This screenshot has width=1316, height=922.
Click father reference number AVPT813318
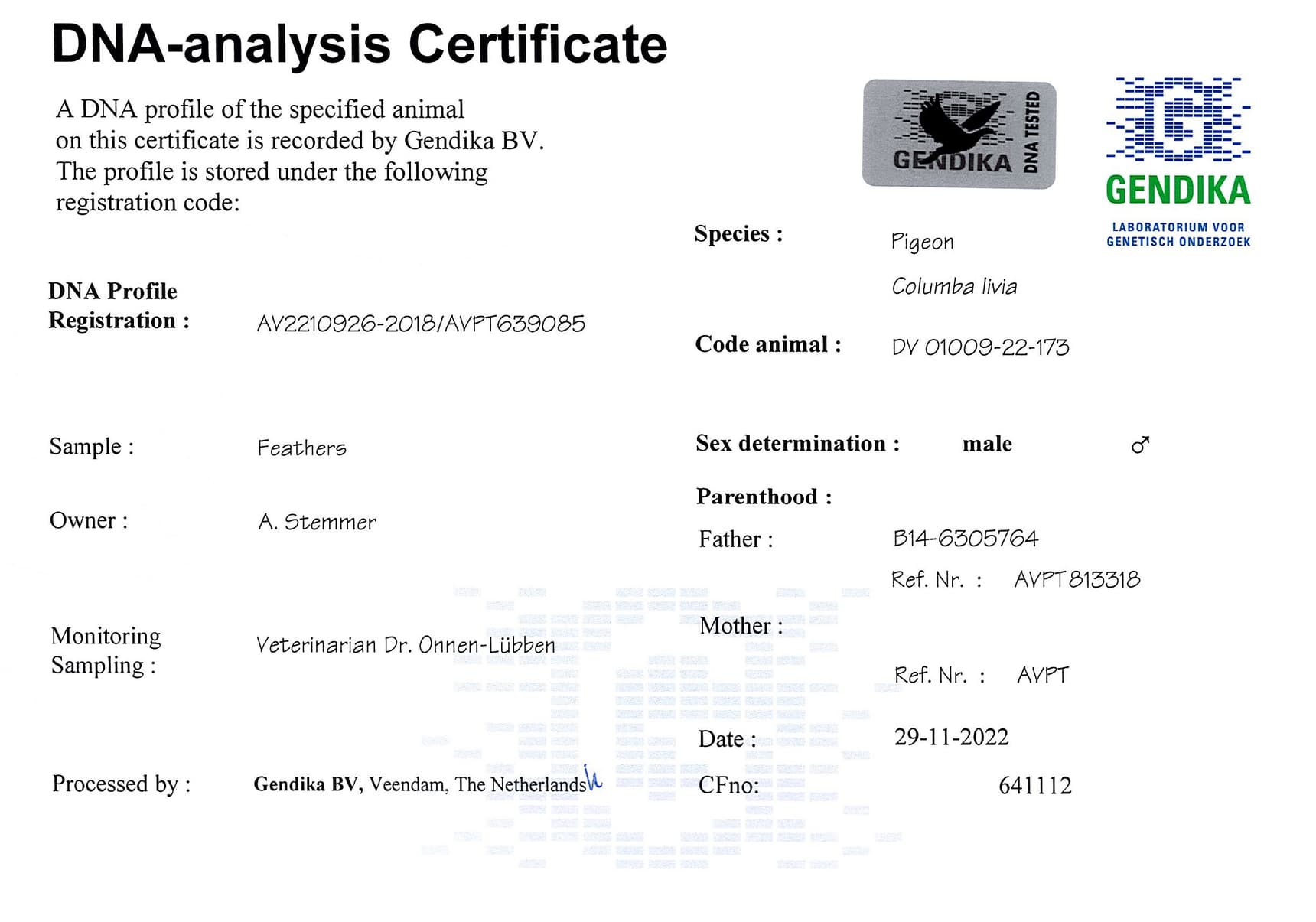coord(1077,580)
